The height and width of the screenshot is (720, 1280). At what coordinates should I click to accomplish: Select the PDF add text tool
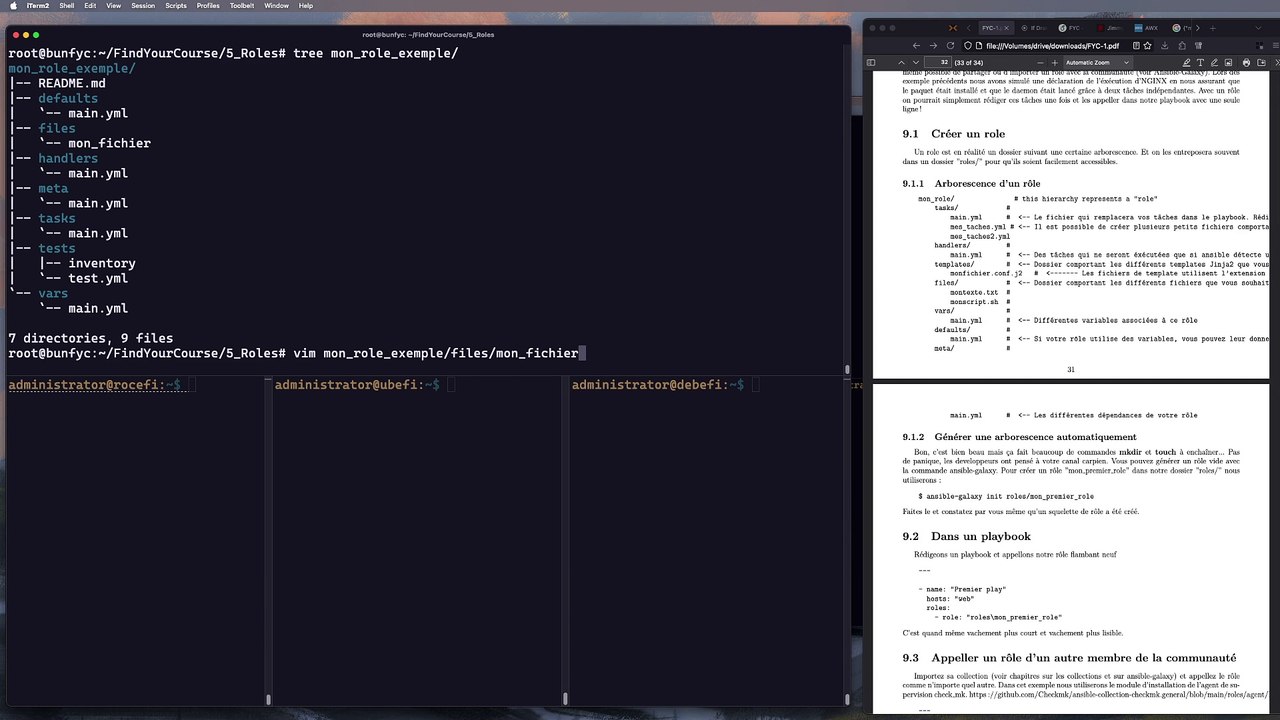pyautogui.click(x=1200, y=62)
